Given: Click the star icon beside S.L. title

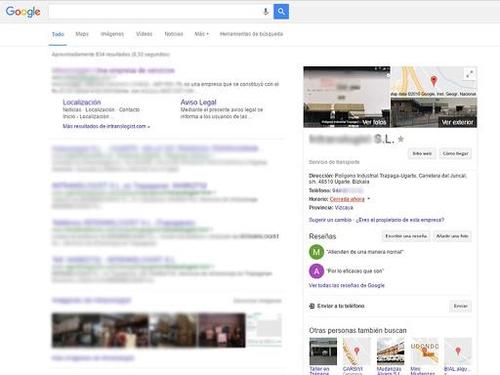Looking at the screenshot, I should (x=401, y=139).
